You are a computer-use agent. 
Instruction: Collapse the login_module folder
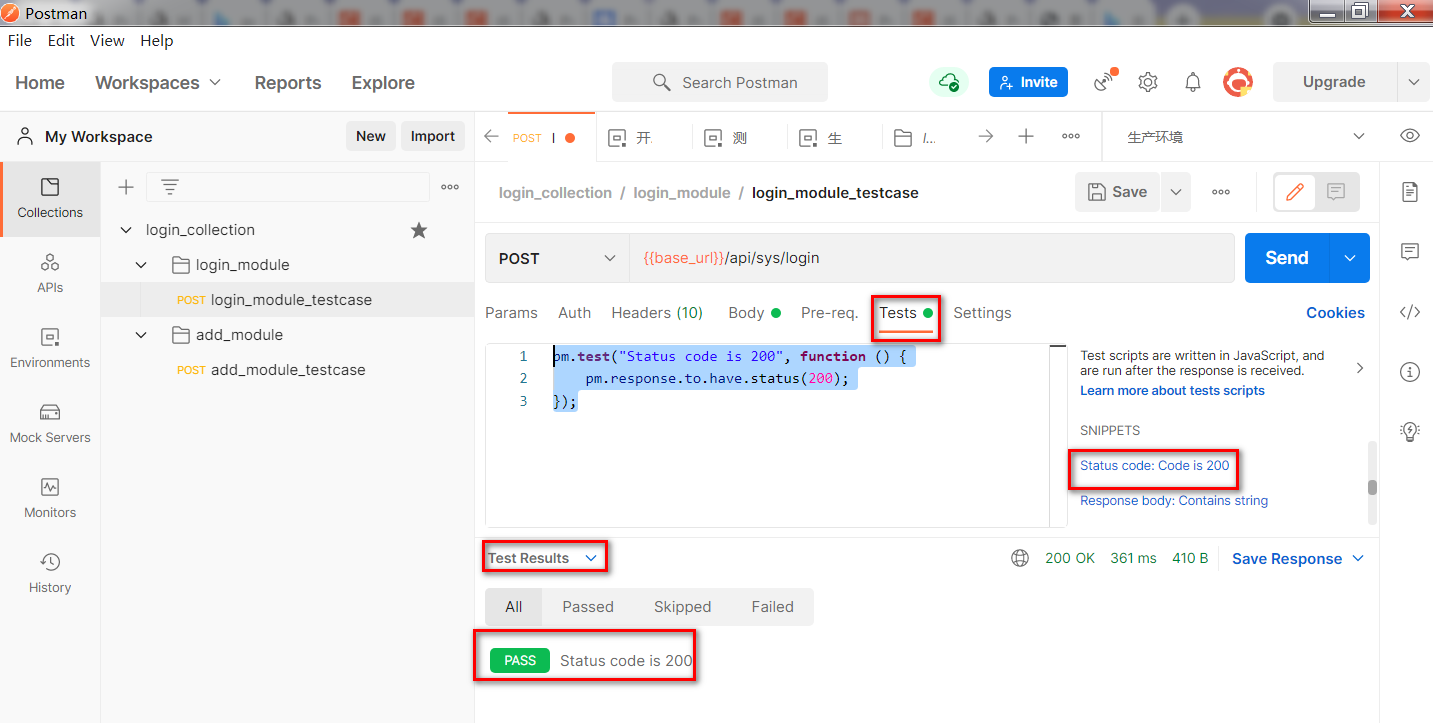click(x=142, y=265)
